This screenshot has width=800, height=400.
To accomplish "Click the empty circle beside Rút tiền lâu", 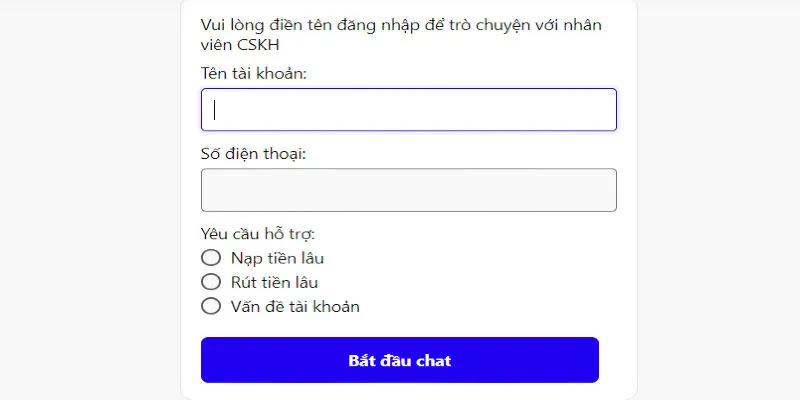I will pyautogui.click(x=211, y=282).
